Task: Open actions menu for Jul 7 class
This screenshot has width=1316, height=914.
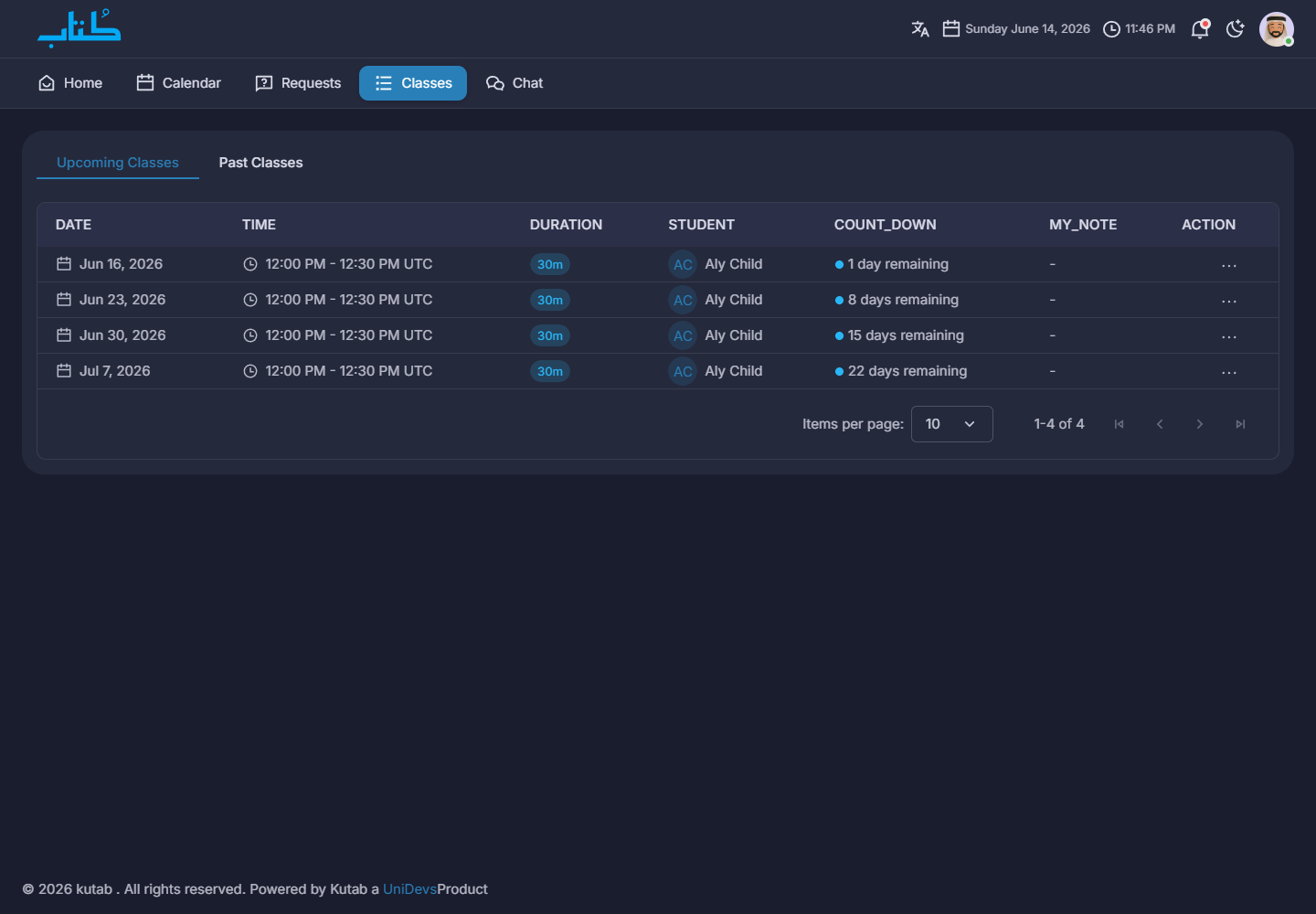Action: click(x=1229, y=372)
